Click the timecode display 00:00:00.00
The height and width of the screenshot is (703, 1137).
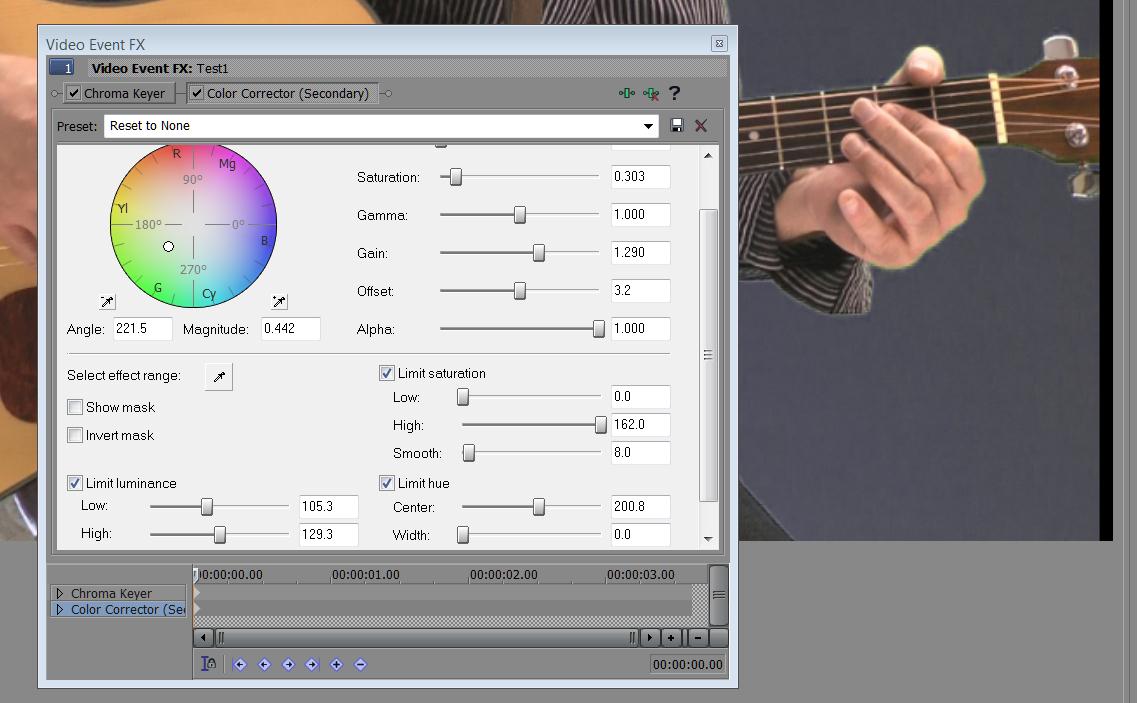pos(687,664)
